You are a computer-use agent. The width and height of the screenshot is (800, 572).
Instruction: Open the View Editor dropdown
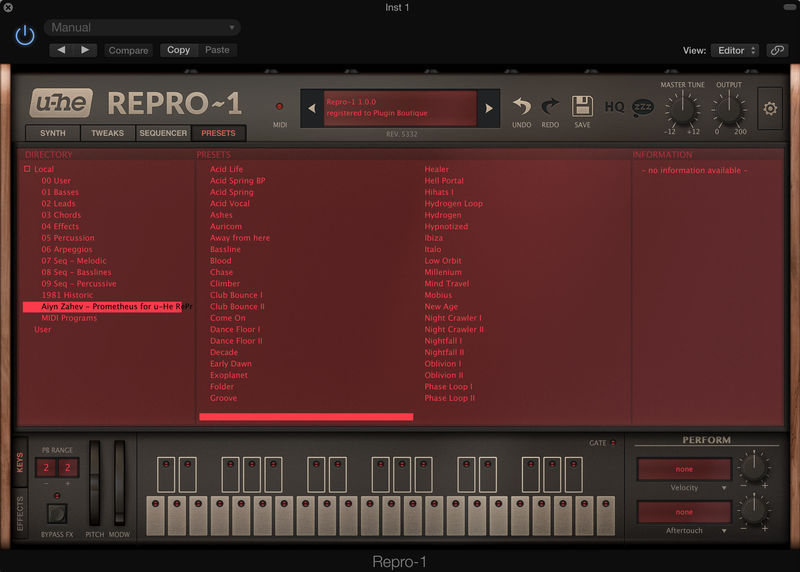point(737,50)
